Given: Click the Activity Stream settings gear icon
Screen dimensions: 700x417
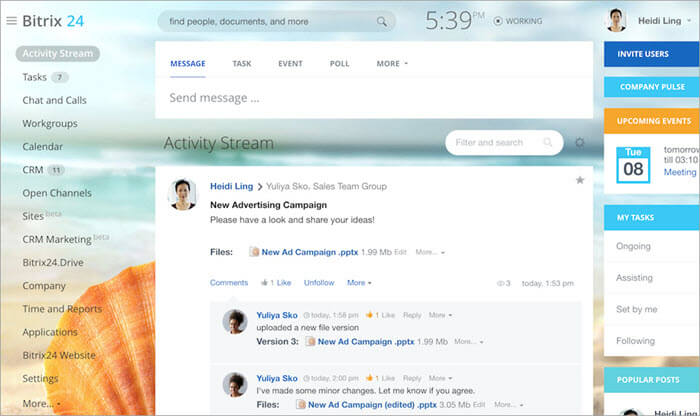Looking at the screenshot, I should pos(580,143).
